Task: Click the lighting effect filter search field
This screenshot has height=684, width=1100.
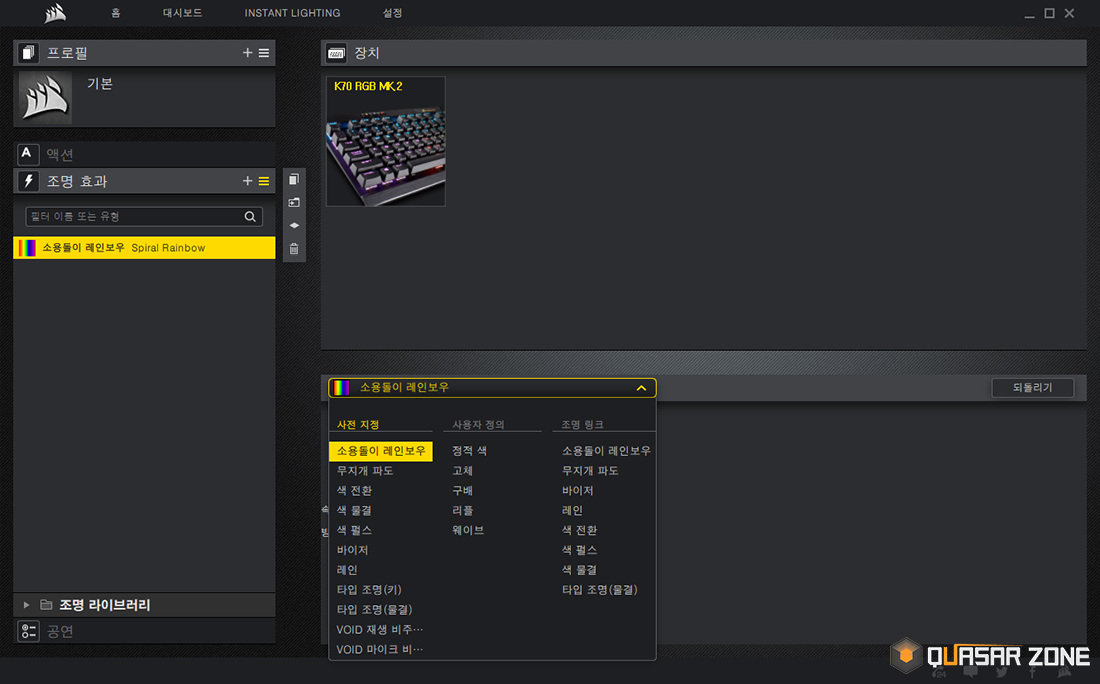Action: [x=144, y=217]
